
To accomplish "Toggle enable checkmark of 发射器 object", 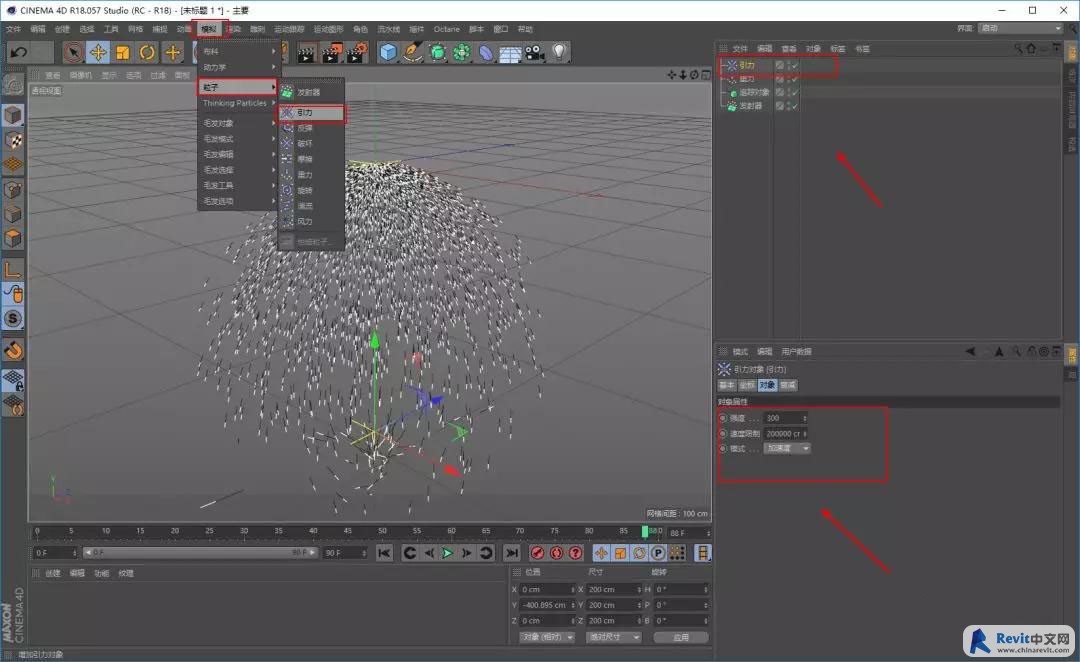I will 795,106.
